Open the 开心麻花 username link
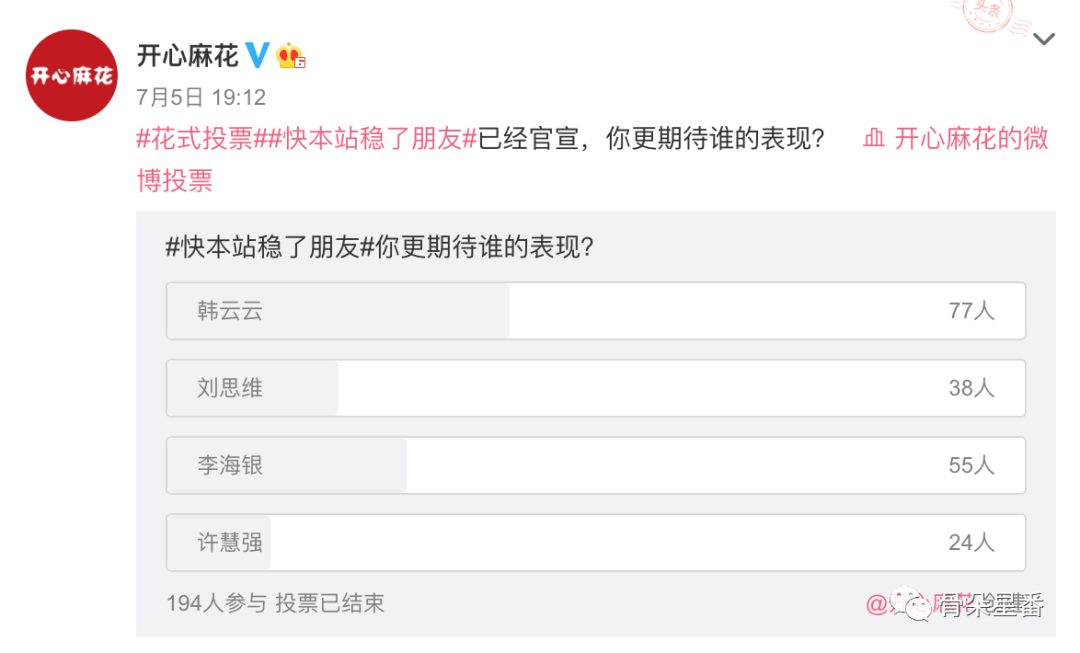 [x=187, y=55]
